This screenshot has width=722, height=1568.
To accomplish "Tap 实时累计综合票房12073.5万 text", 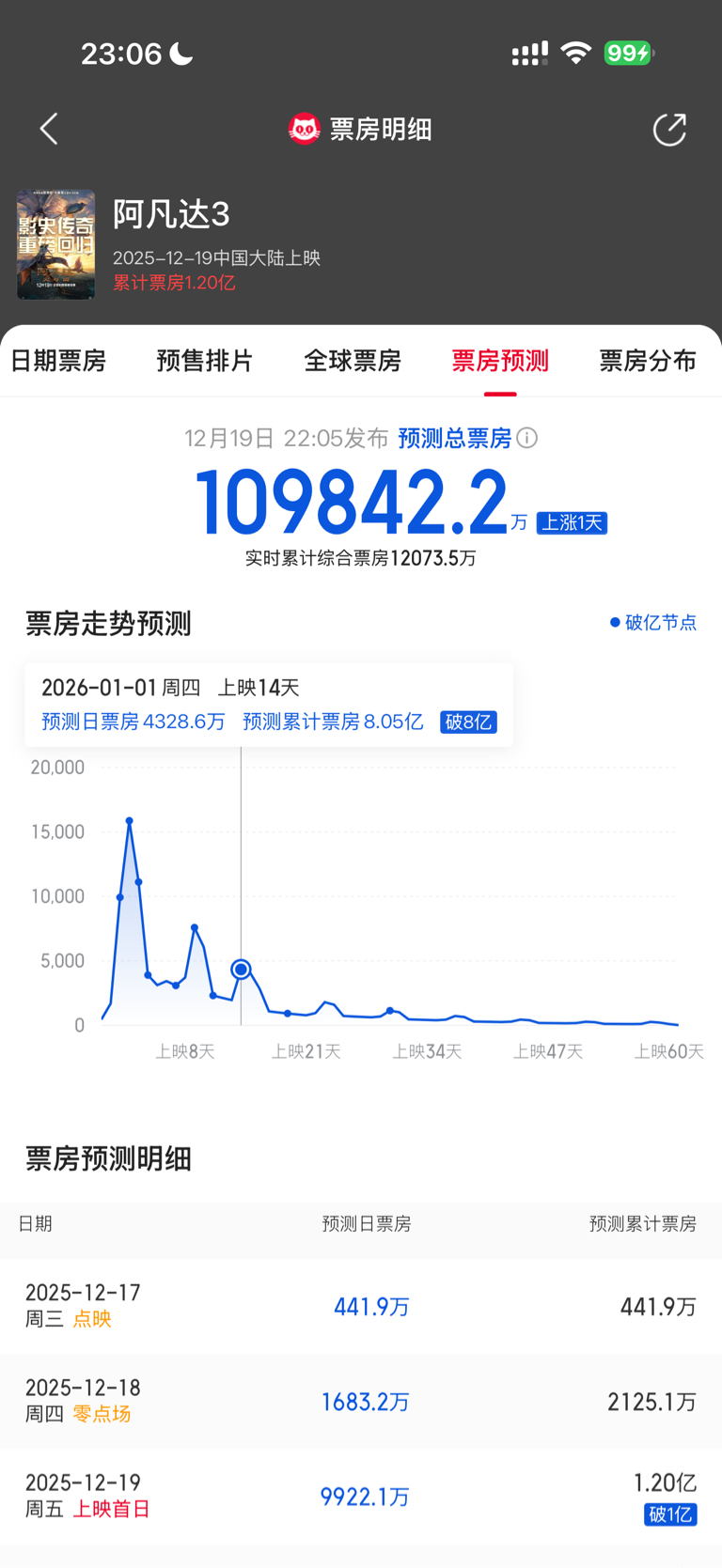I will pyautogui.click(x=361, y=558).
